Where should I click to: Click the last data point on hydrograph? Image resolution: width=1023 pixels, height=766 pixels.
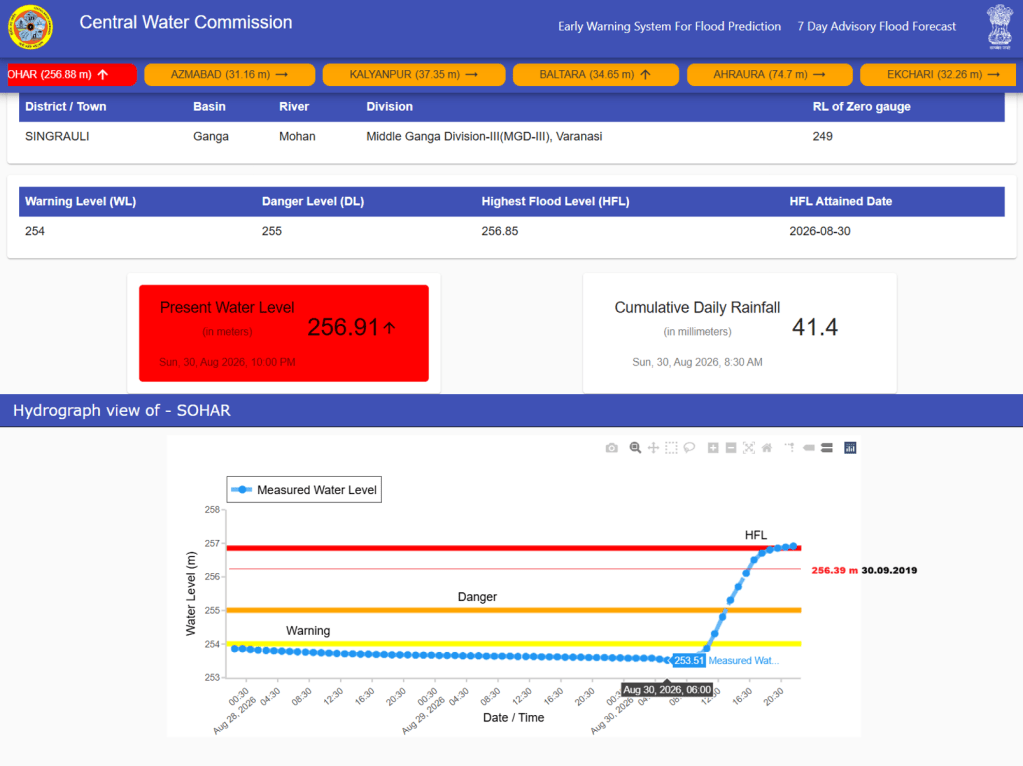pyautogui.click(x=793, y=546)
